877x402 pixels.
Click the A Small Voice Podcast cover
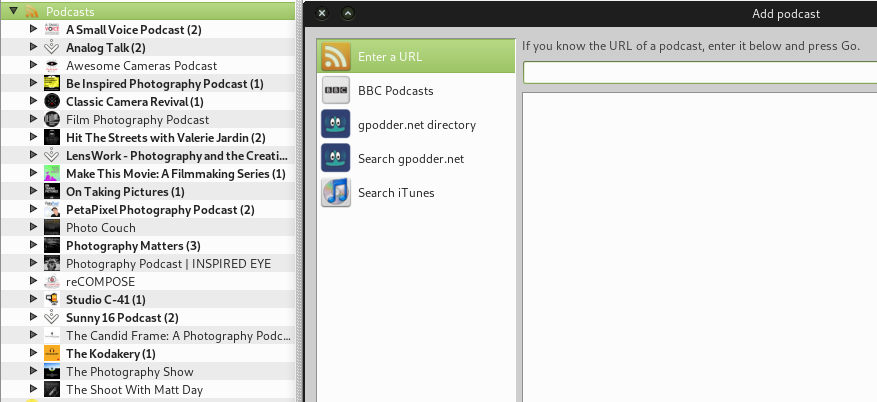tap(51, 29)
